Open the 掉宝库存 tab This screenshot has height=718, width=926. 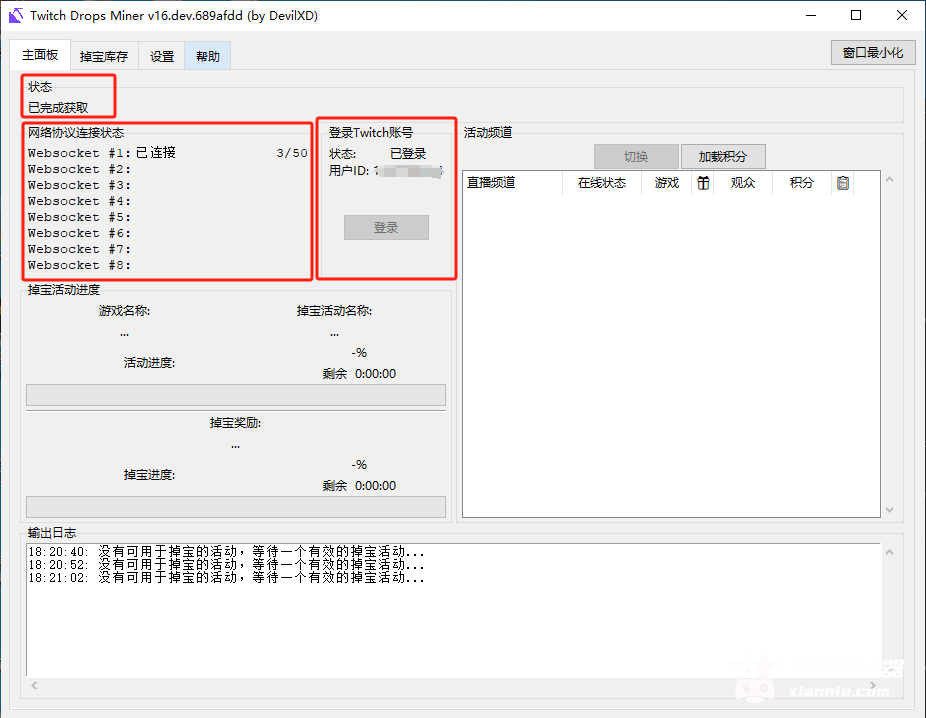[104, 57]
